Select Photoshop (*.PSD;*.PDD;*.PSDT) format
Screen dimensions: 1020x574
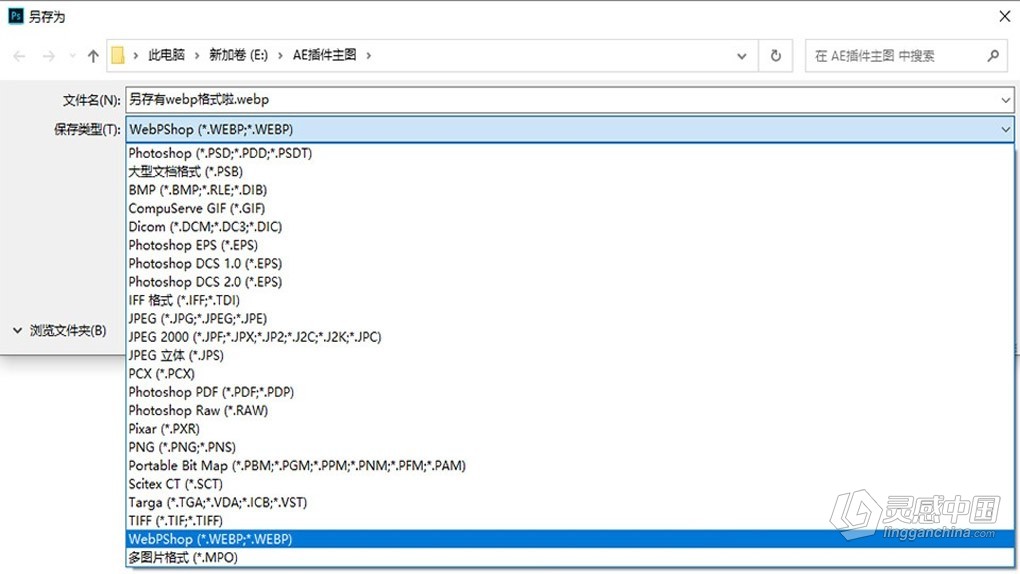[x=569, y=153]
